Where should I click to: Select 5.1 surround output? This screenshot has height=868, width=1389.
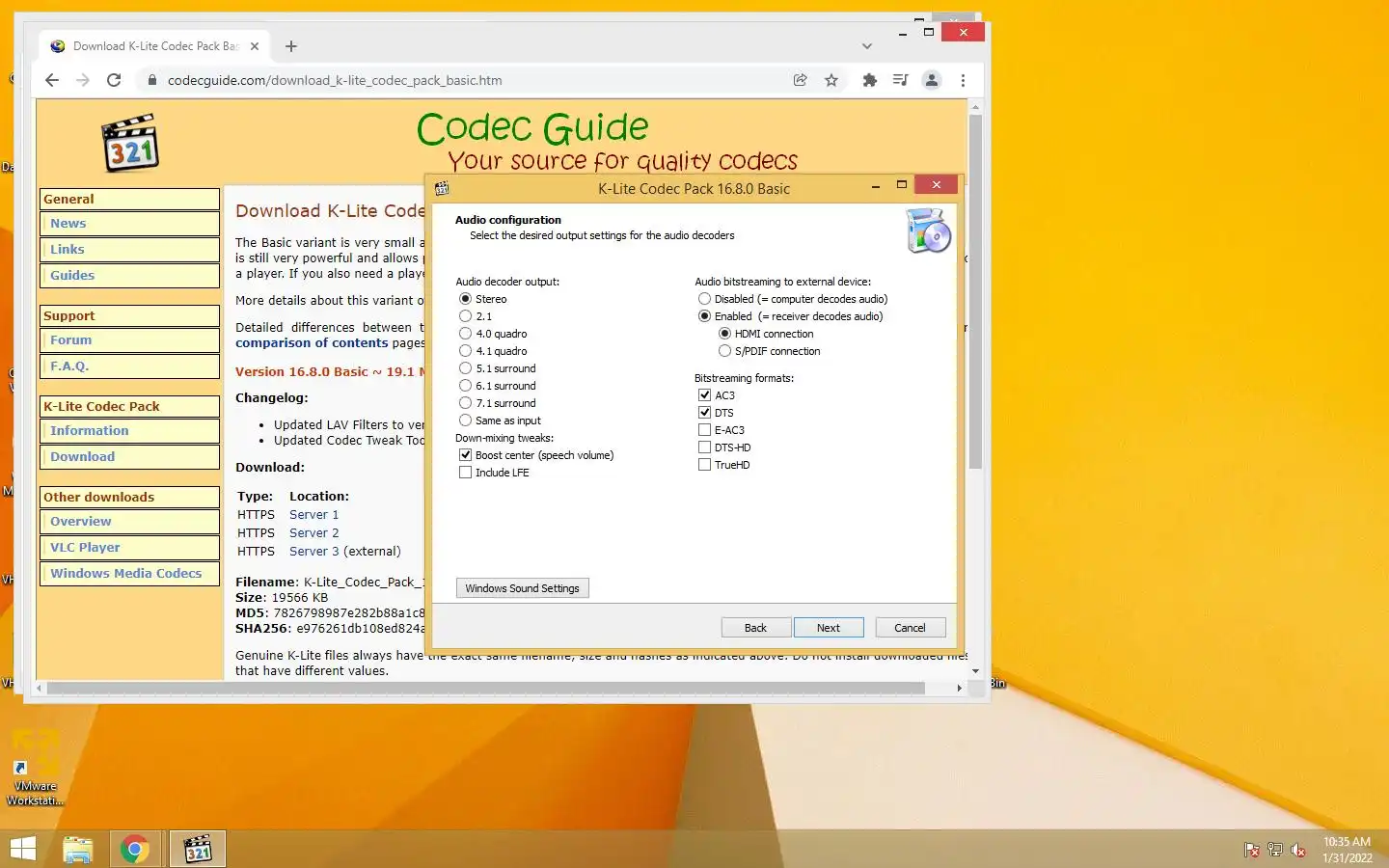498,368
